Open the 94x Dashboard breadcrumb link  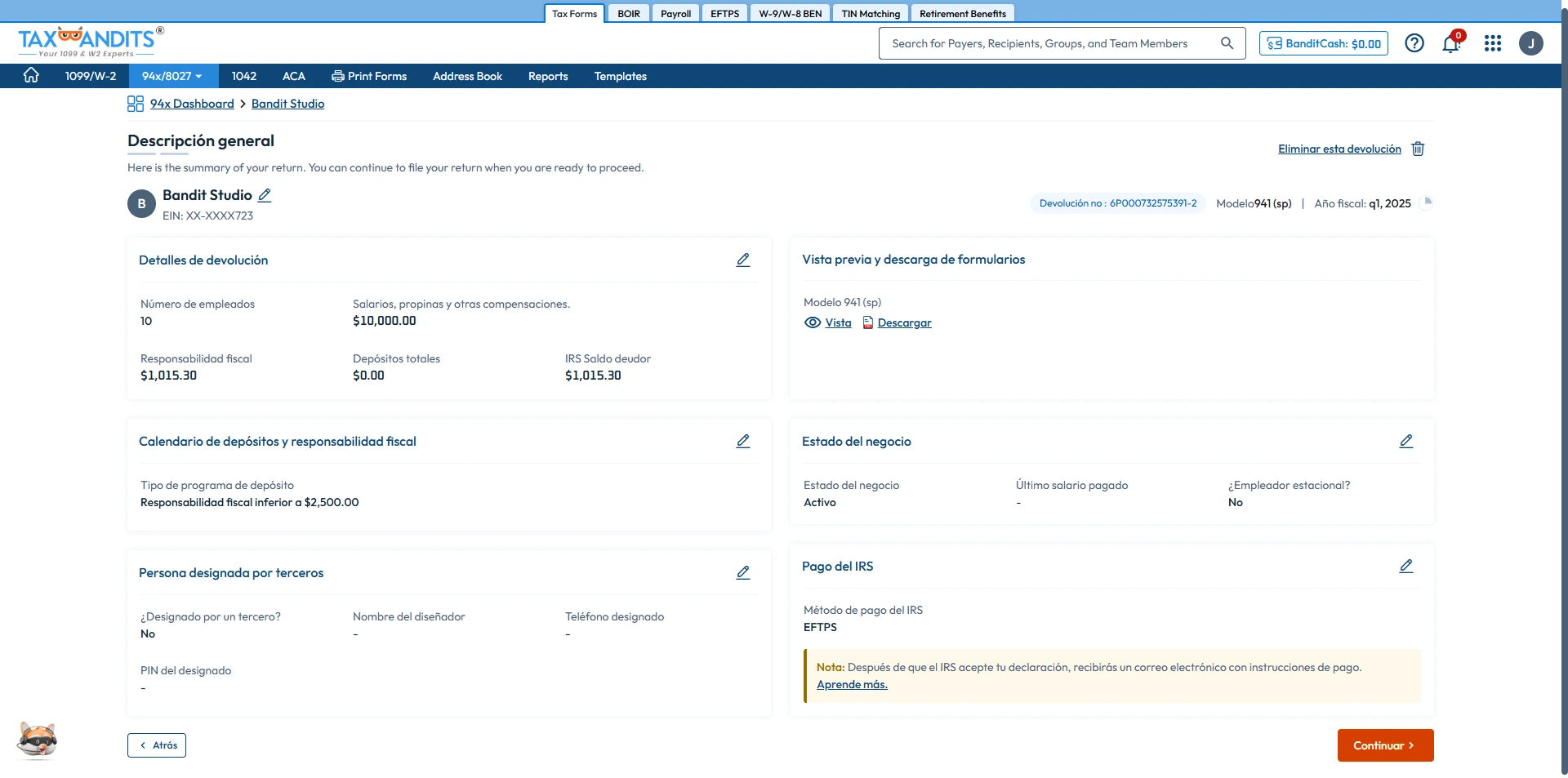pyautogui.click(x=192, y=104)
